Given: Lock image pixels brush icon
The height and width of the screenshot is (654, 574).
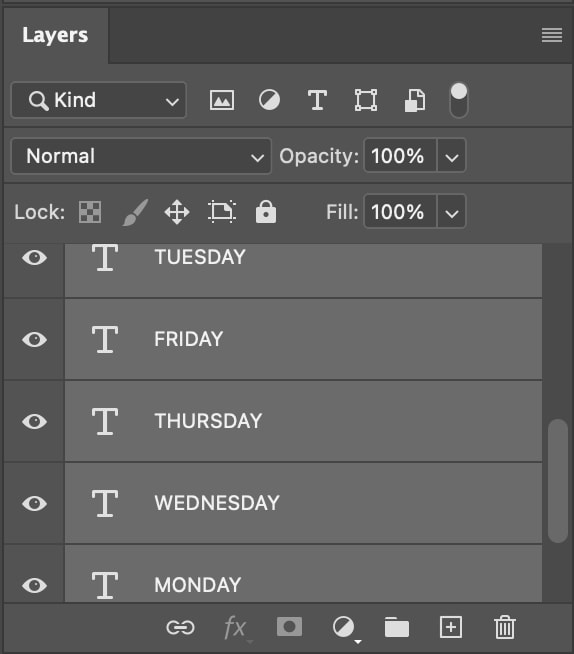Looking at the screenshot, I should point(135,212).
